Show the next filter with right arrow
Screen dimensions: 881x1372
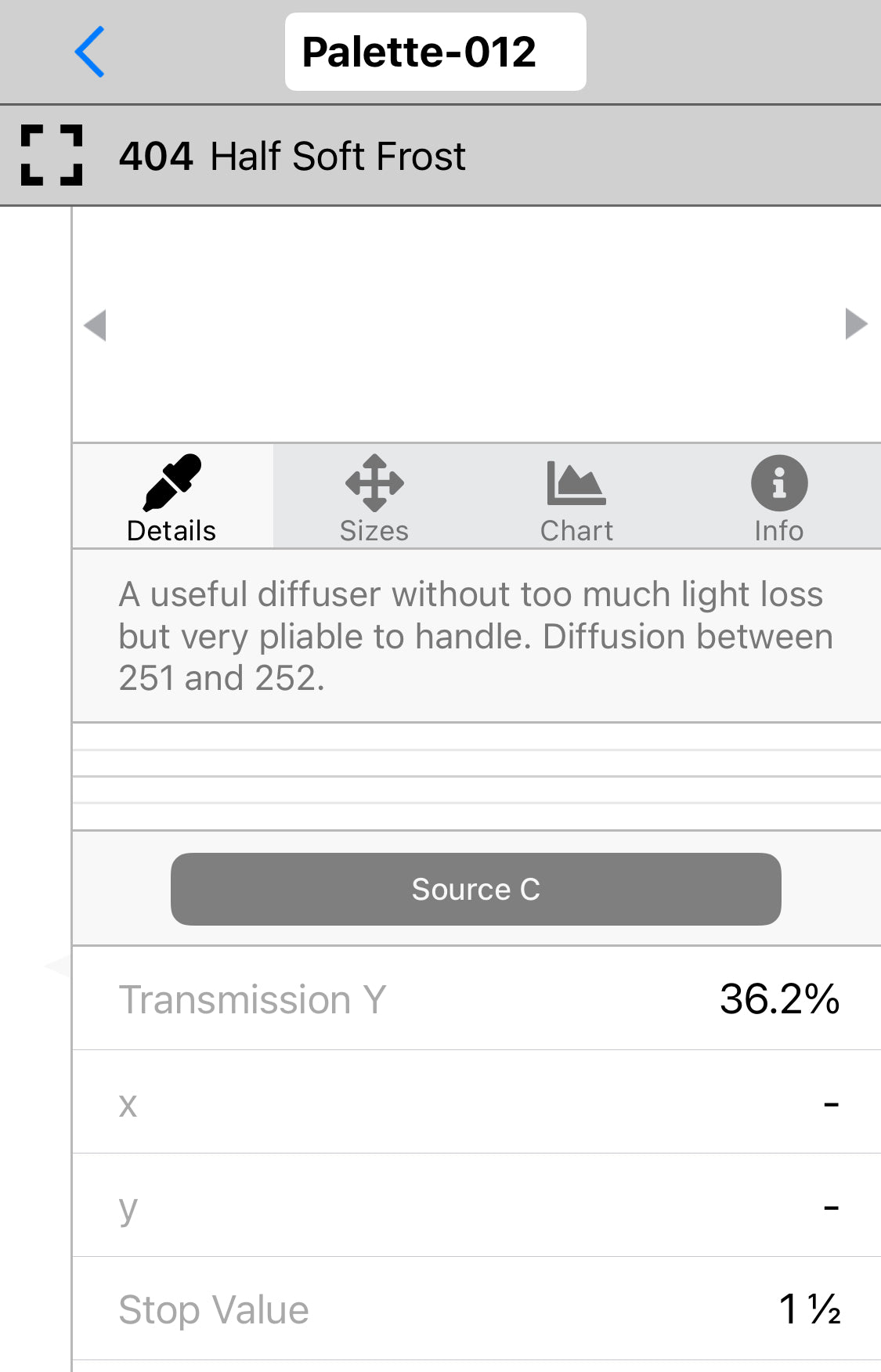click(x=856, y=323)
